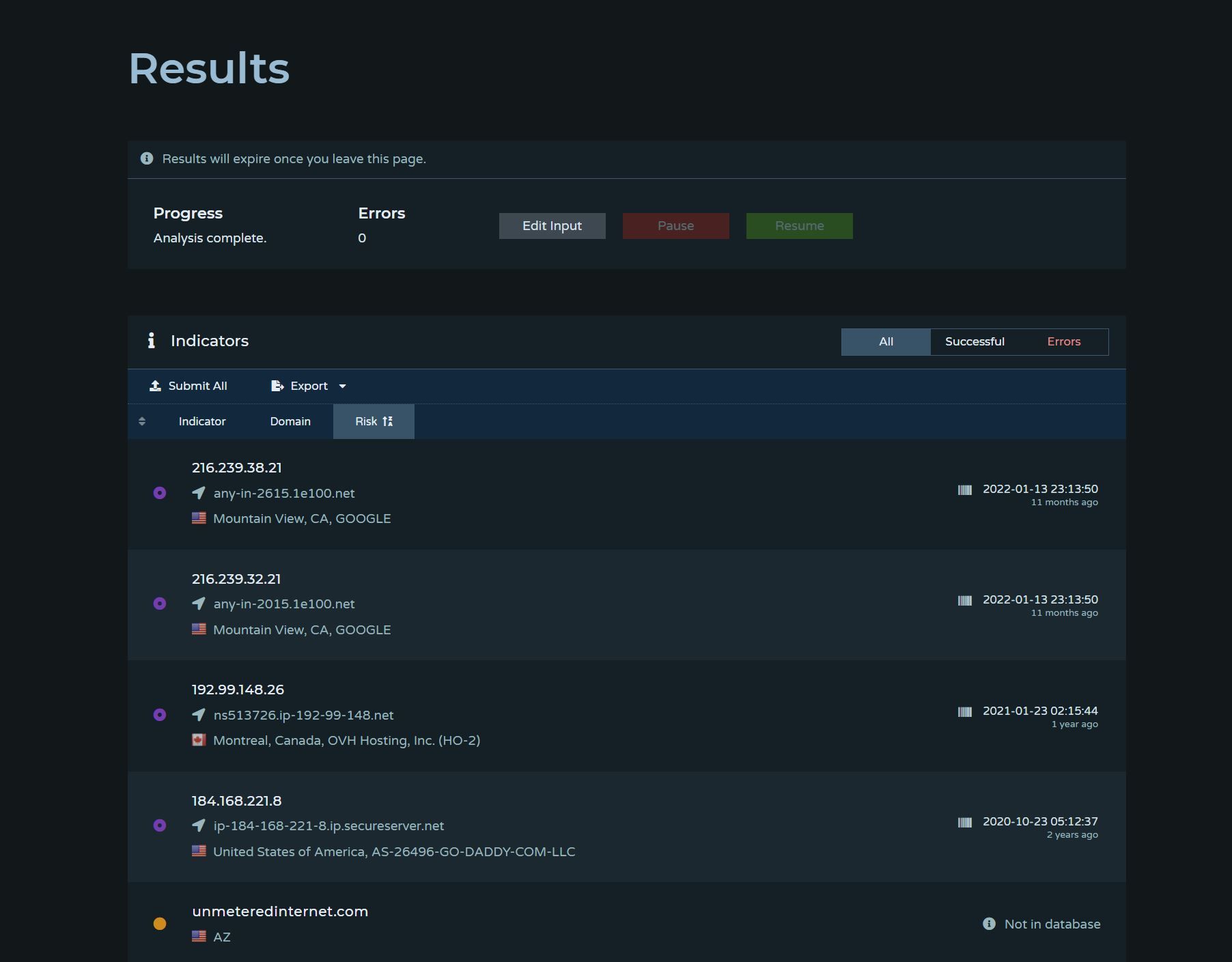This screenshot has height=962, width=1232.
Task: Click location arrow icon beside ns513726.ip-192-99-148.net
Action: pyautogui.click(x=199, y=715)
